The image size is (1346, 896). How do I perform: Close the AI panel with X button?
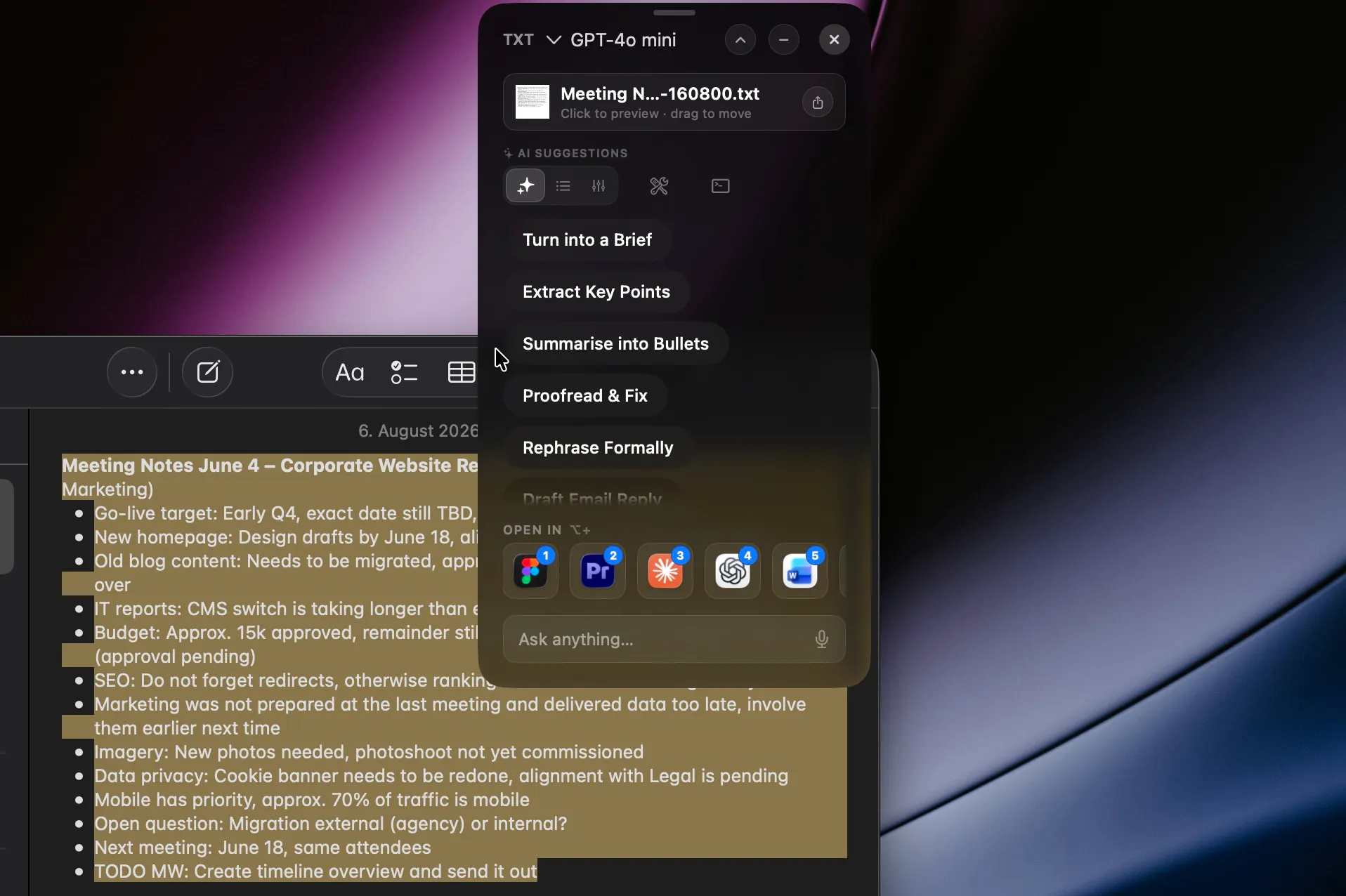(x=835, y=40)
